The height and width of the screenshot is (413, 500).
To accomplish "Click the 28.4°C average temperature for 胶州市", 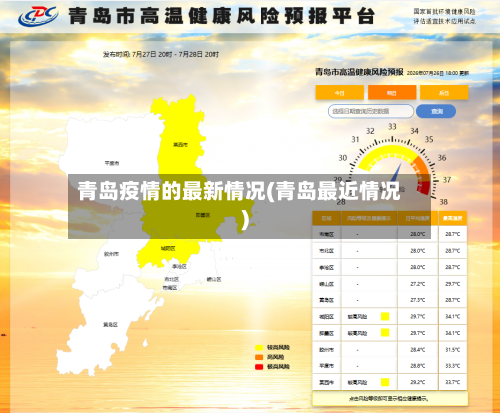I will pyautogui.click(x=418, y=350).
